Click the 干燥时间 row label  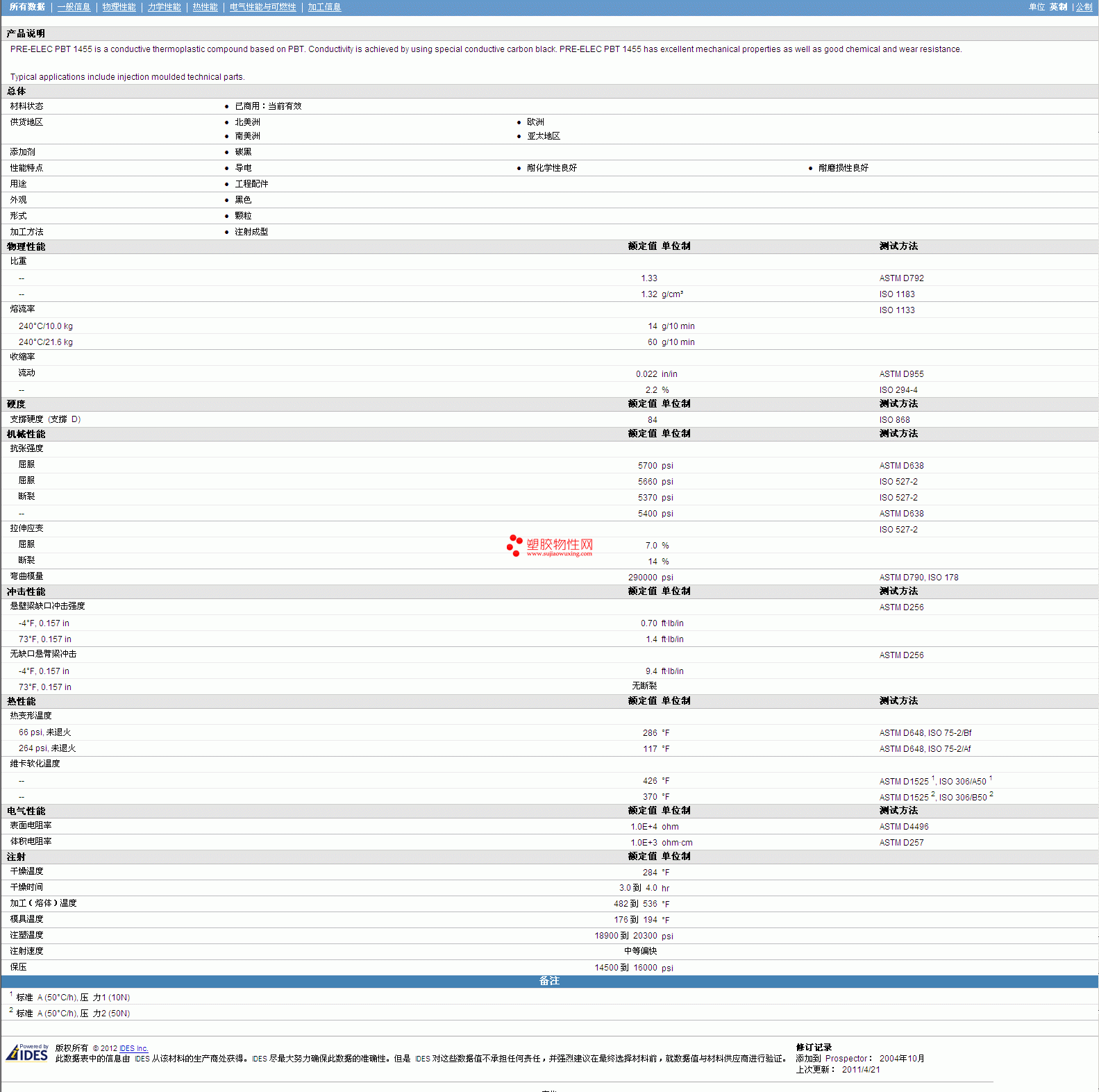click(x=26, y=887)
